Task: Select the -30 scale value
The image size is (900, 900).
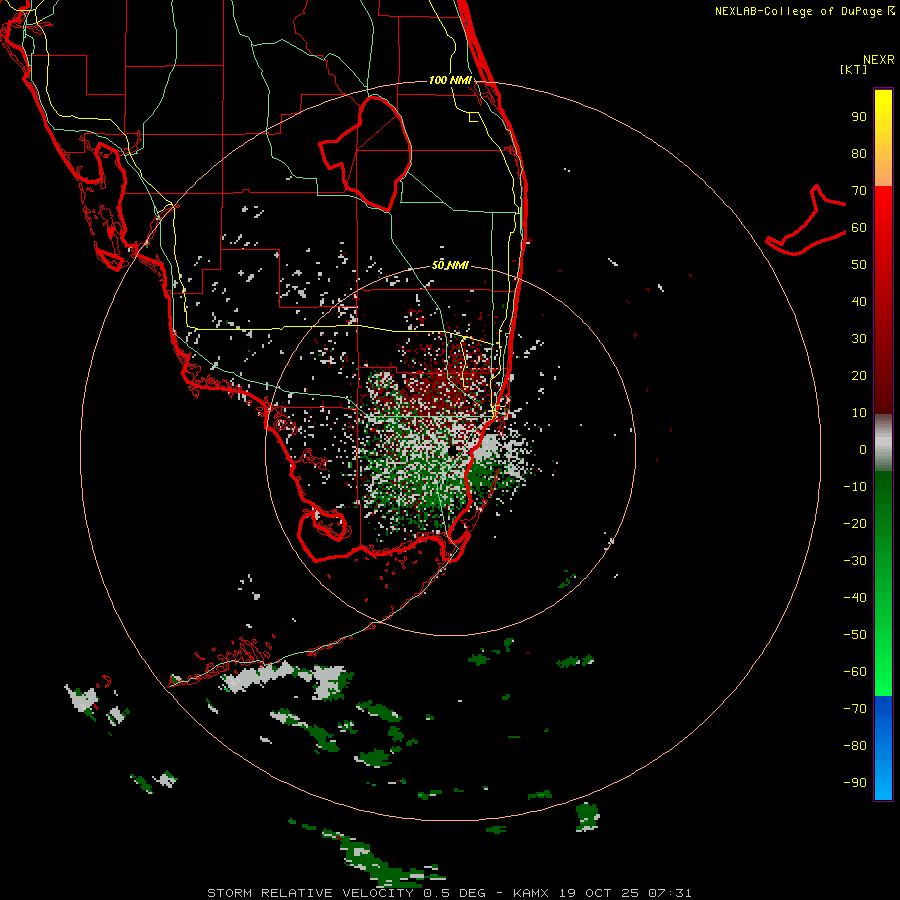Action: tap(855, 561)
